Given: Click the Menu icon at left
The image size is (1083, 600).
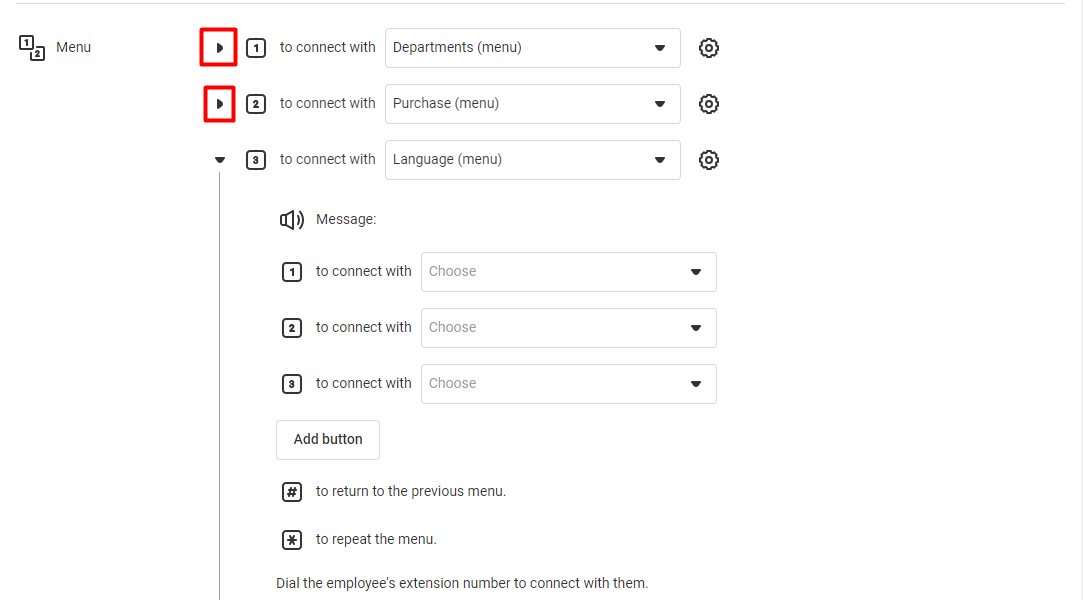Looking at the screenshot, I should 32,48.
